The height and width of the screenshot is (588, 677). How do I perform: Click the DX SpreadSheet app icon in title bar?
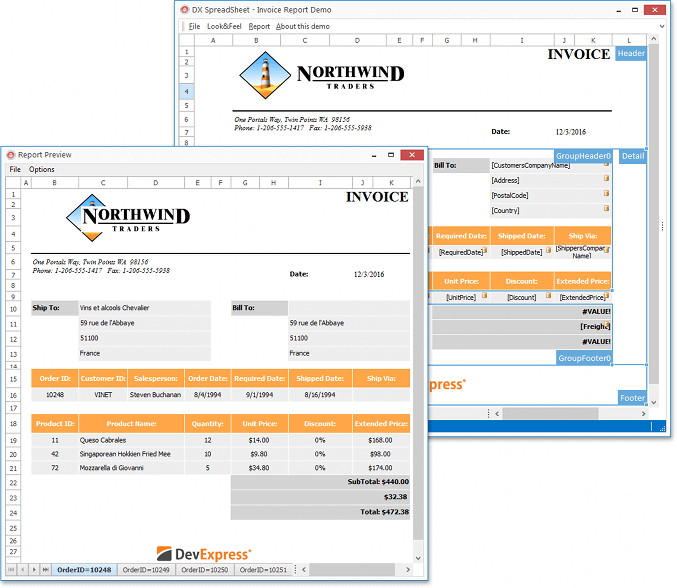[x=184, y=9]
